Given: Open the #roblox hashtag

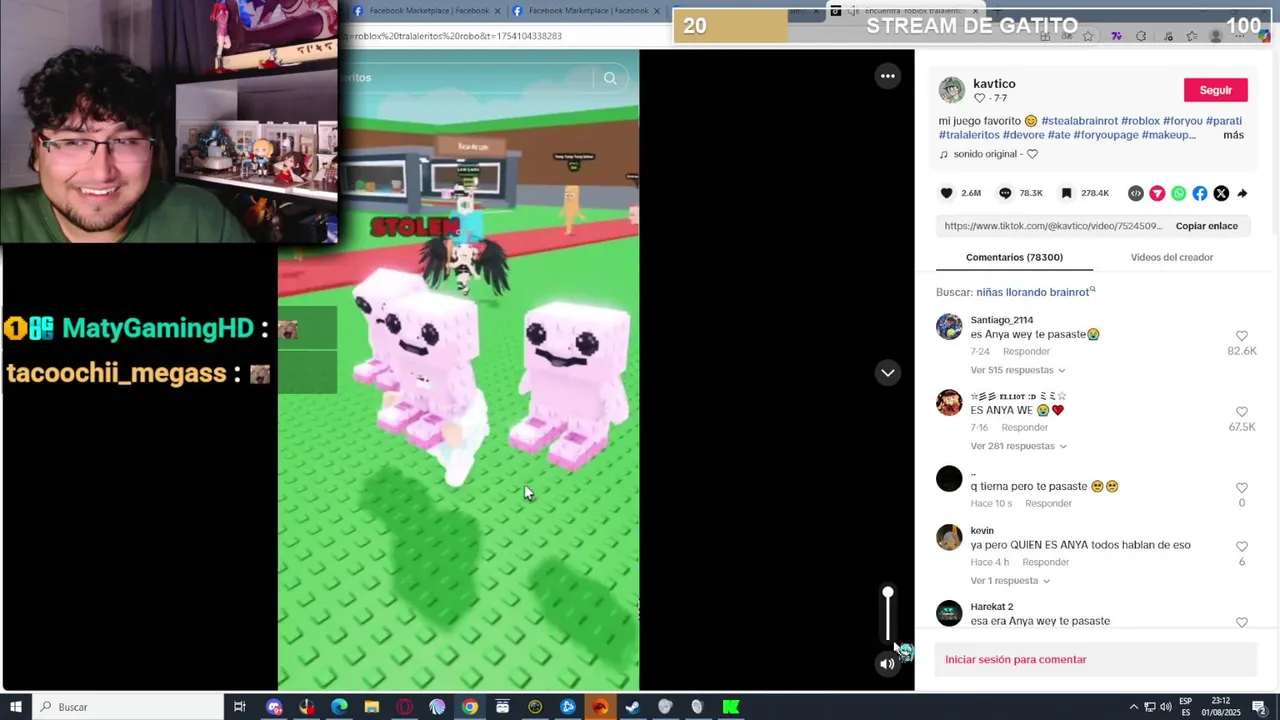Looking at the screenshot, I should click(1140, 121).
